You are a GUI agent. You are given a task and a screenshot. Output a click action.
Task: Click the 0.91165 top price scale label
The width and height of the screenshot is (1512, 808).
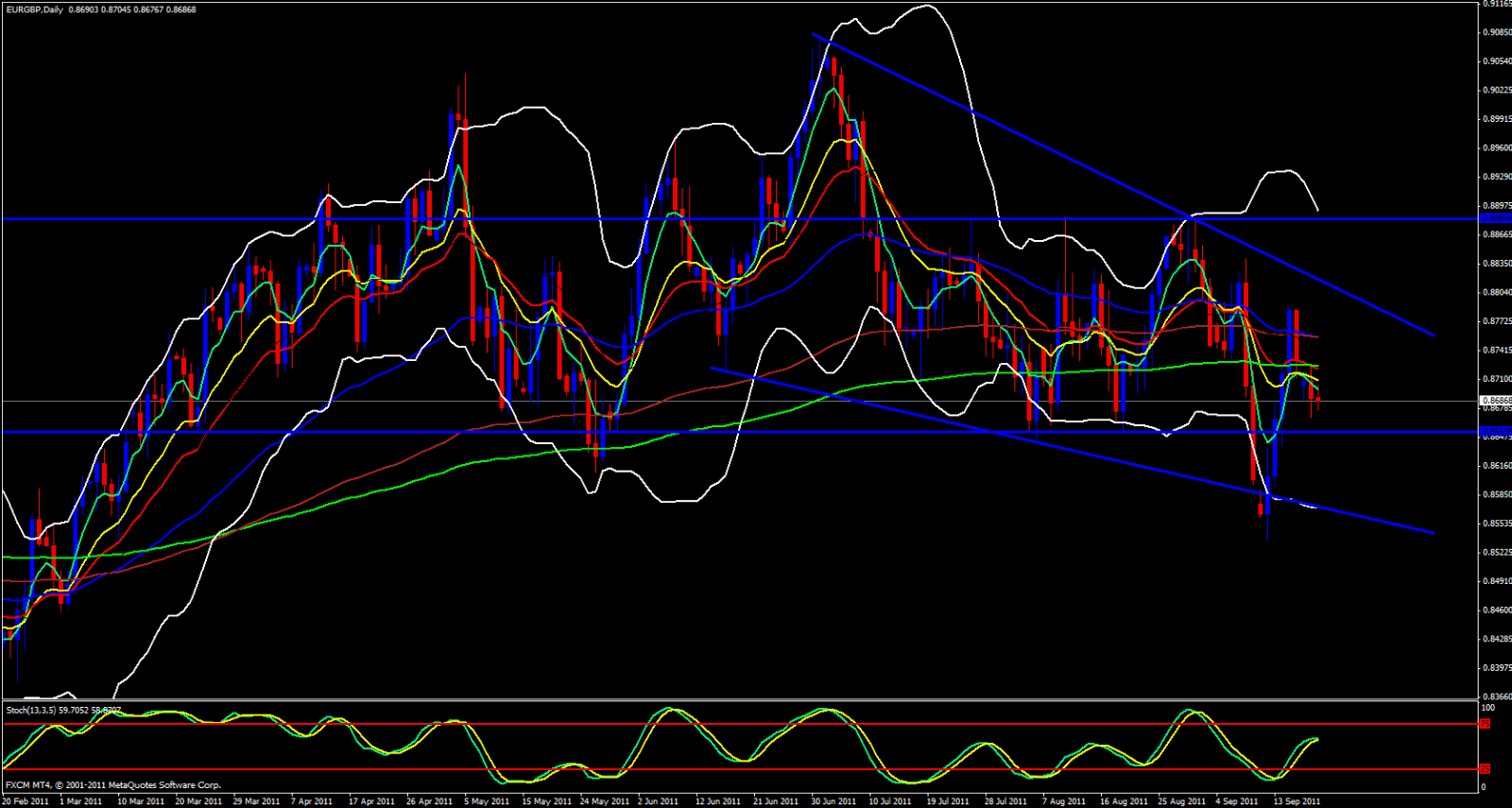click(x=1495, y=4)
